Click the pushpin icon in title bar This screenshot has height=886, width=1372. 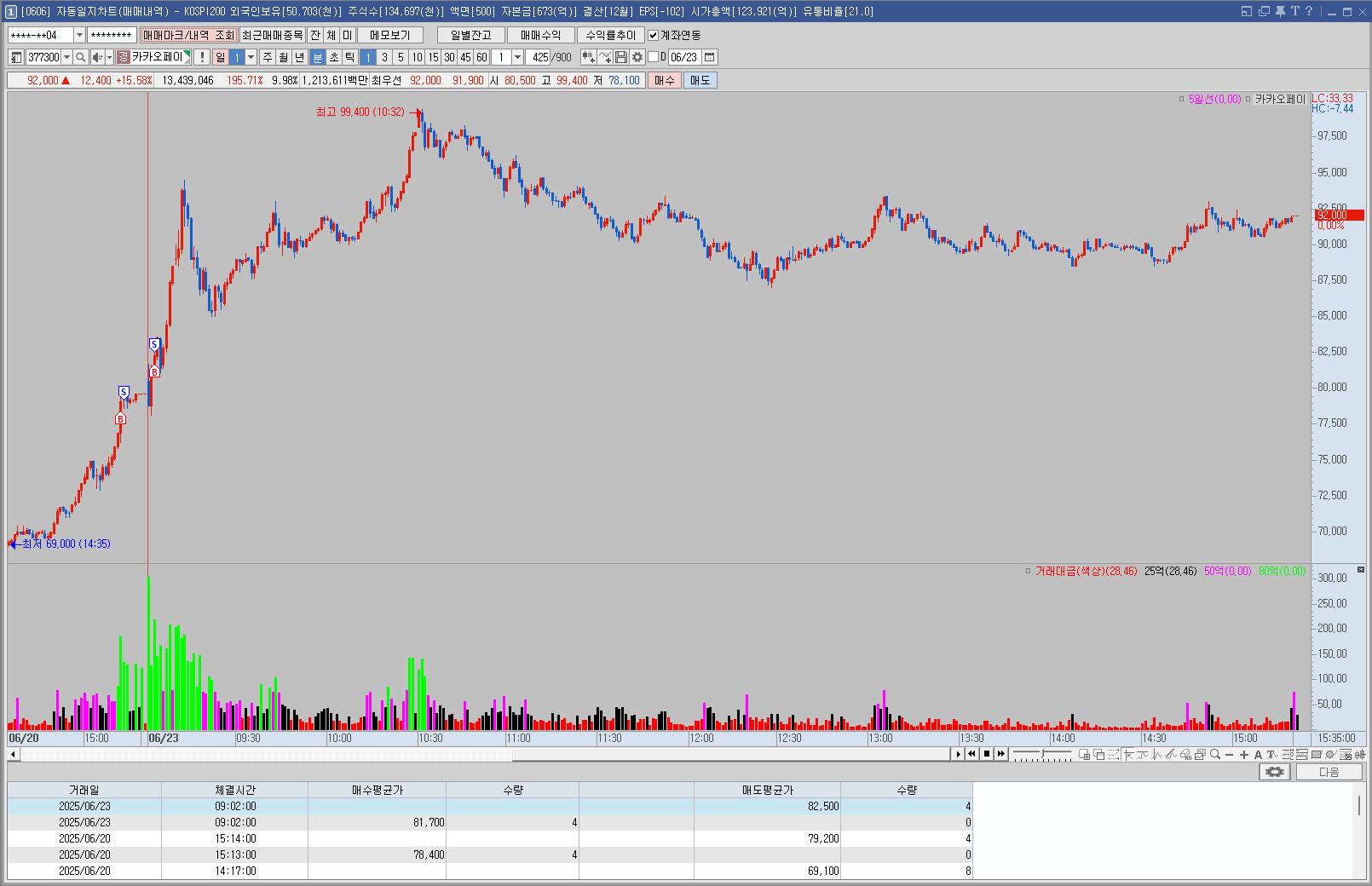[x=1279, y=11]
